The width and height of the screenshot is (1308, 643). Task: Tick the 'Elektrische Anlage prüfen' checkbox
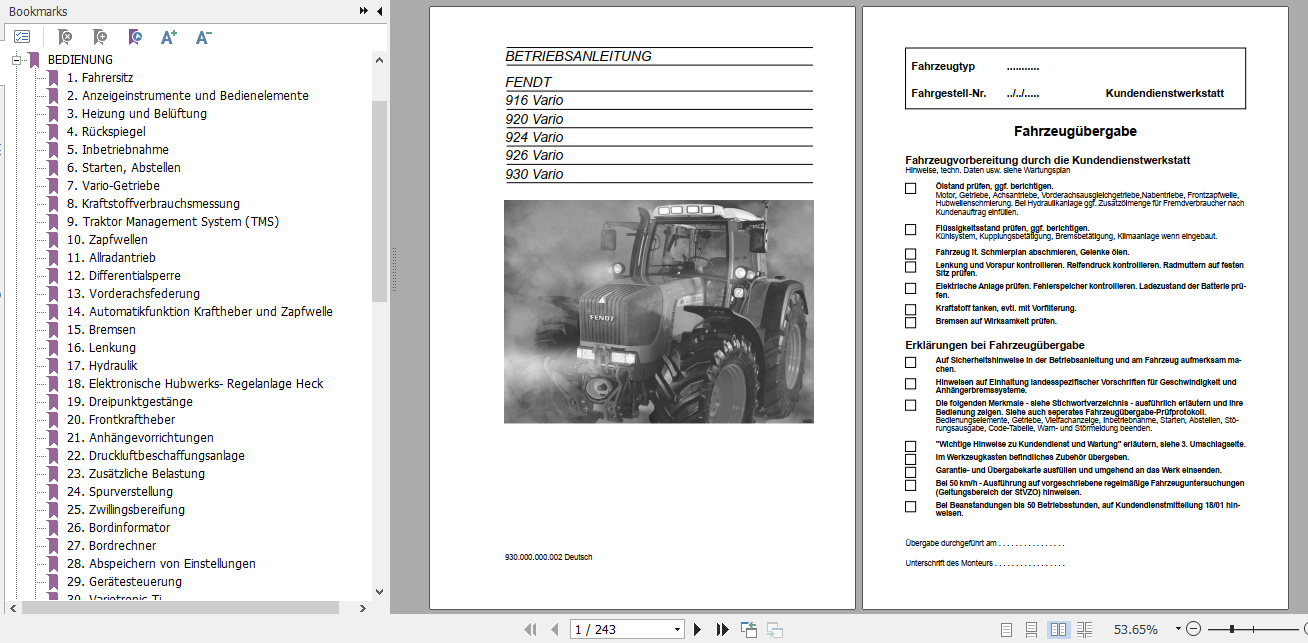tap(910, 288)
